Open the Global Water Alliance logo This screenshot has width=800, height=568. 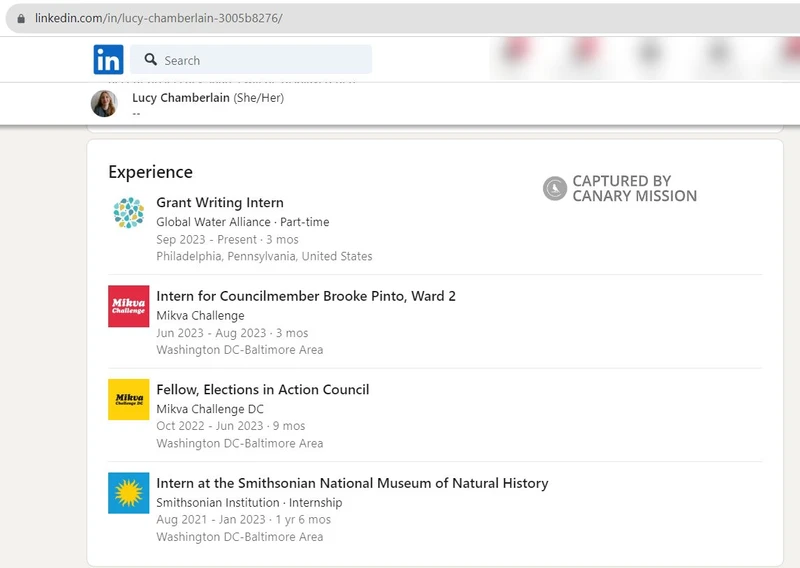pyautogui.click(x=129, y=212)
